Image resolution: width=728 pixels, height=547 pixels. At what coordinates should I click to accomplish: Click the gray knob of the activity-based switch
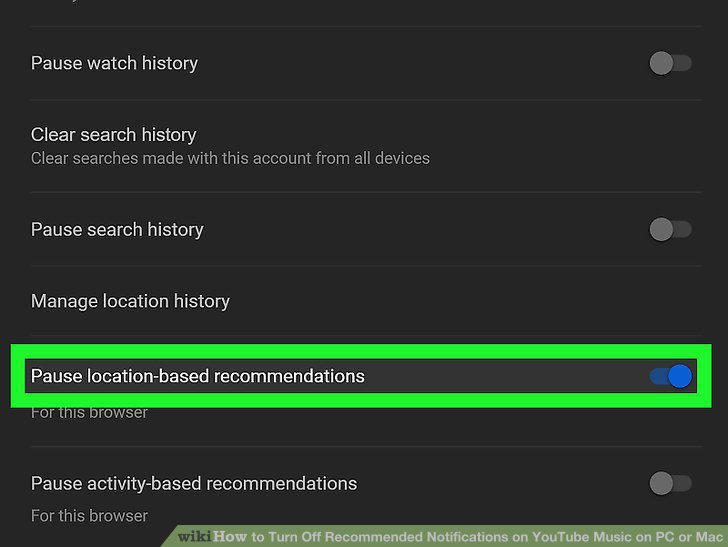pos(661,483)
